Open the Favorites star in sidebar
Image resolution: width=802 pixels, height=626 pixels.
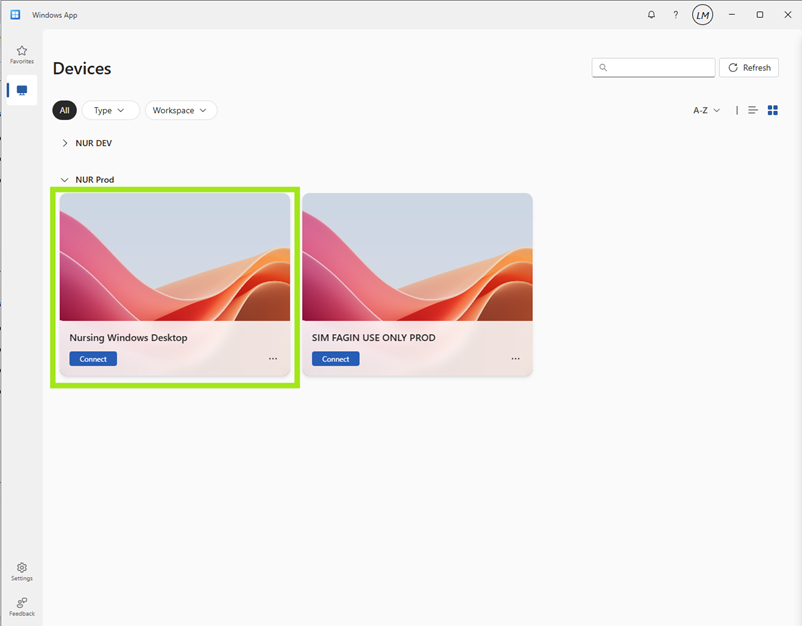[x=22, y=53]
